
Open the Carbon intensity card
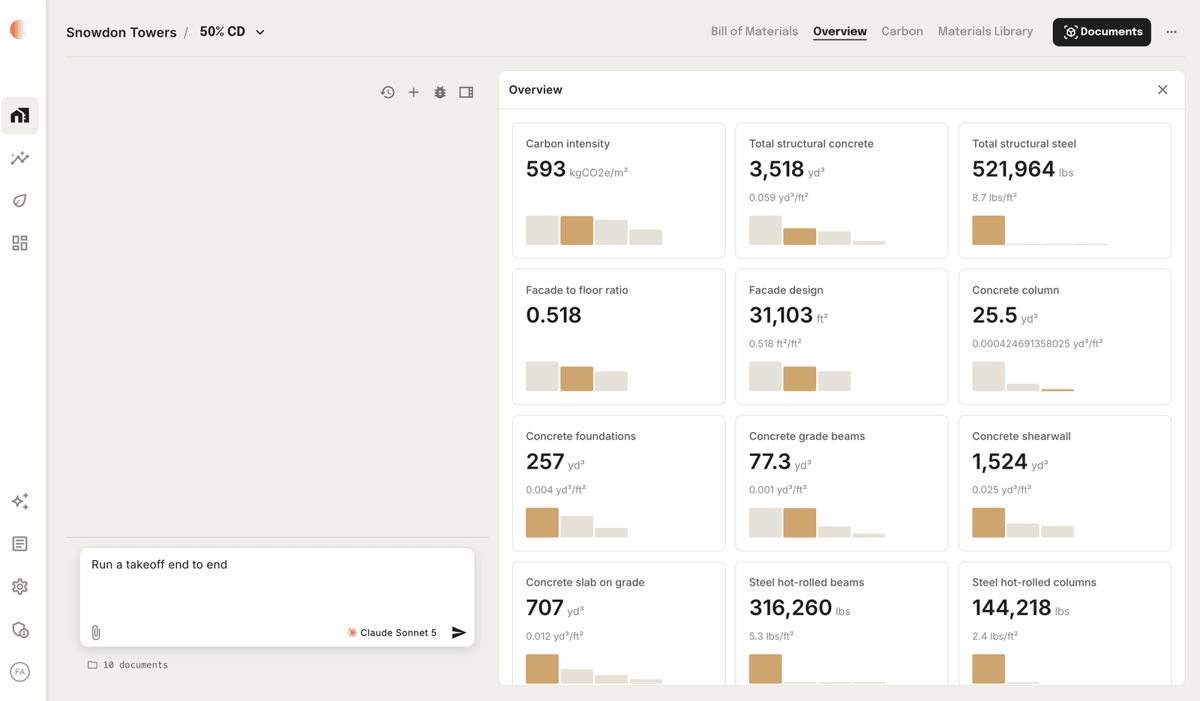619,191
